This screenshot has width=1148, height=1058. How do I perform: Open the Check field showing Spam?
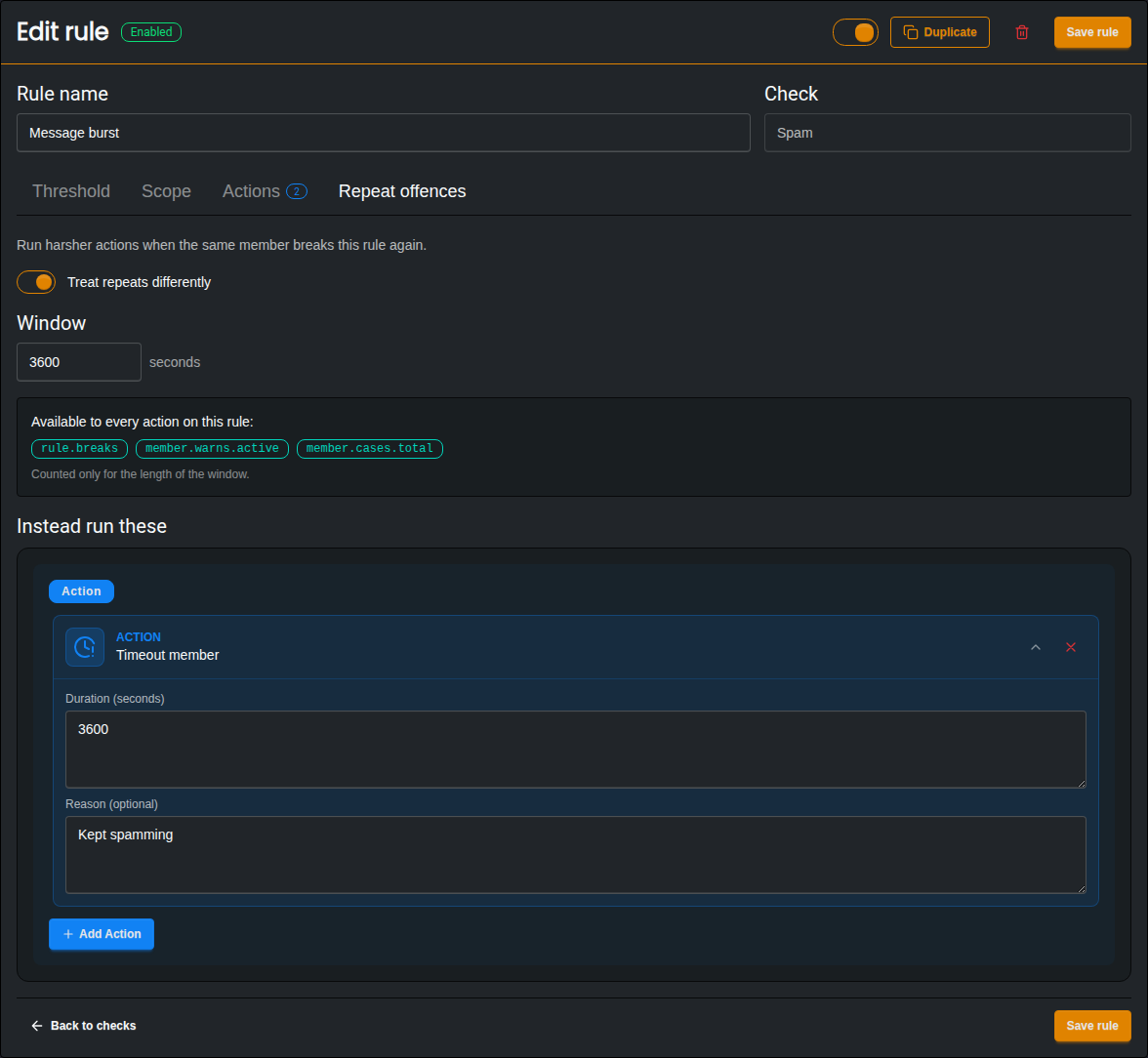click(947, 133)
